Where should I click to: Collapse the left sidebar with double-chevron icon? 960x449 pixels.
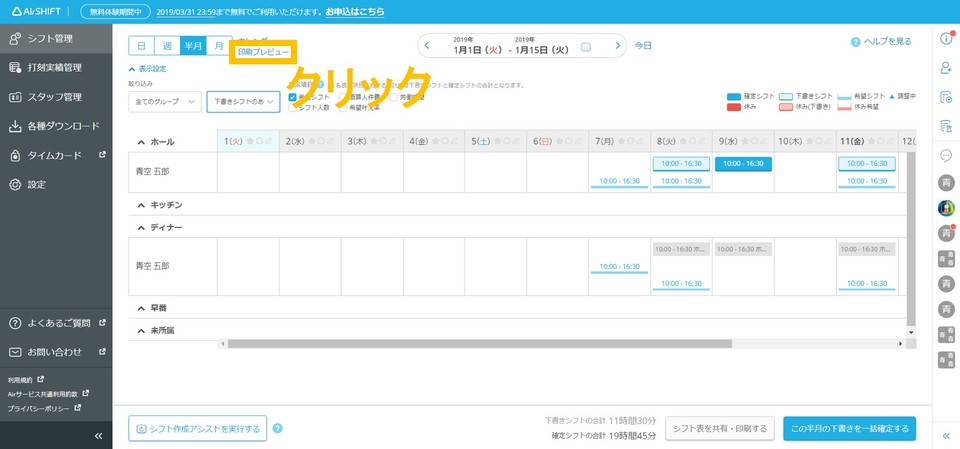click(98, 436)
